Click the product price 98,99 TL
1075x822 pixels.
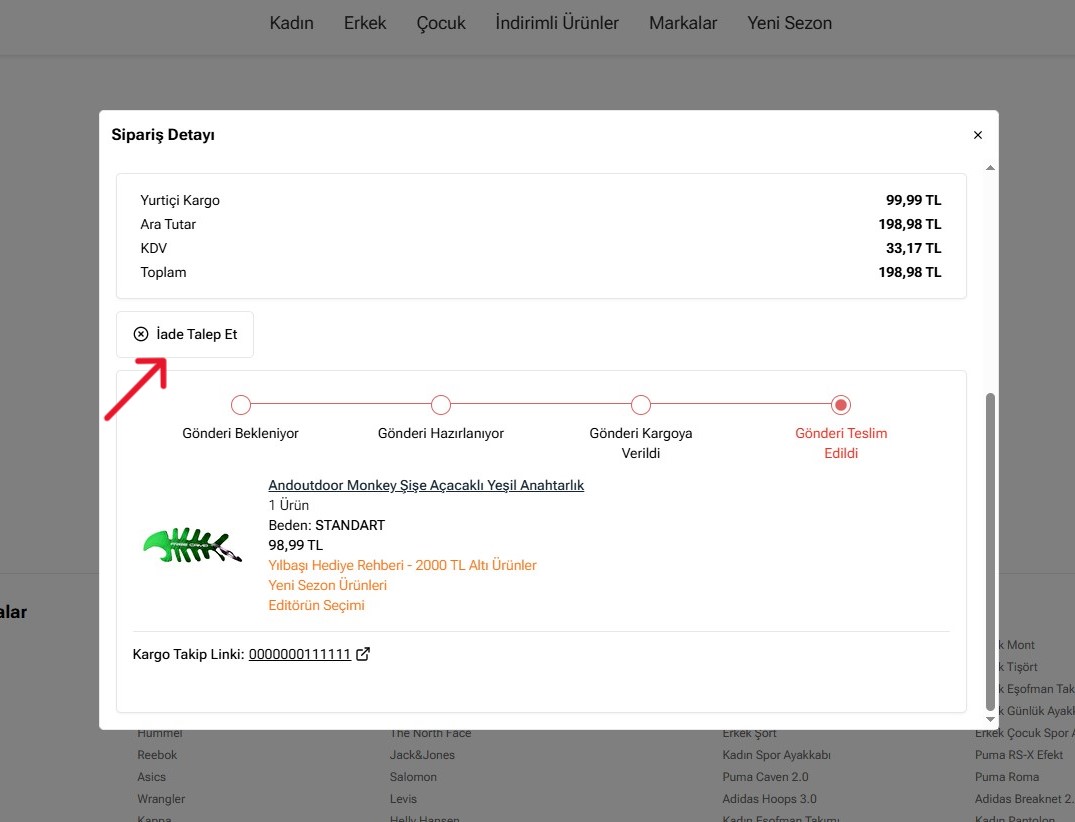[295, 545]
